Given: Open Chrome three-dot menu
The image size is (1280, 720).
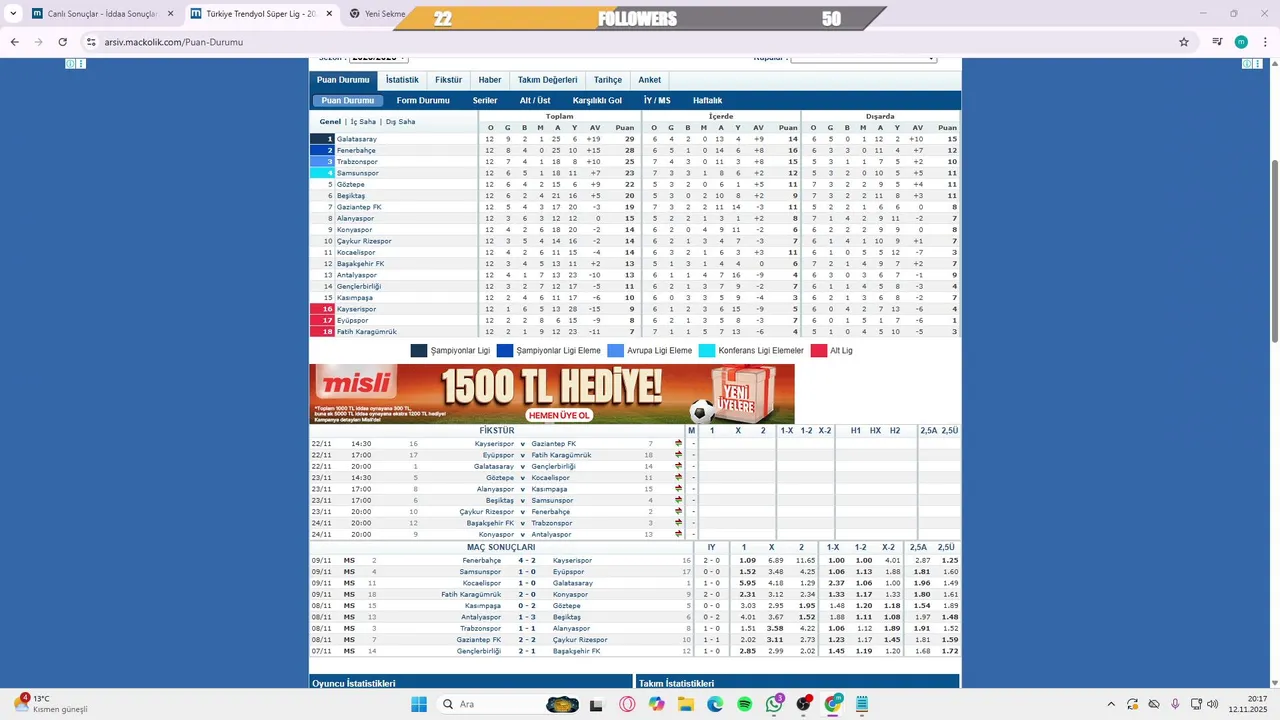Looking at the screenshot, I should tap(1264, 42).
